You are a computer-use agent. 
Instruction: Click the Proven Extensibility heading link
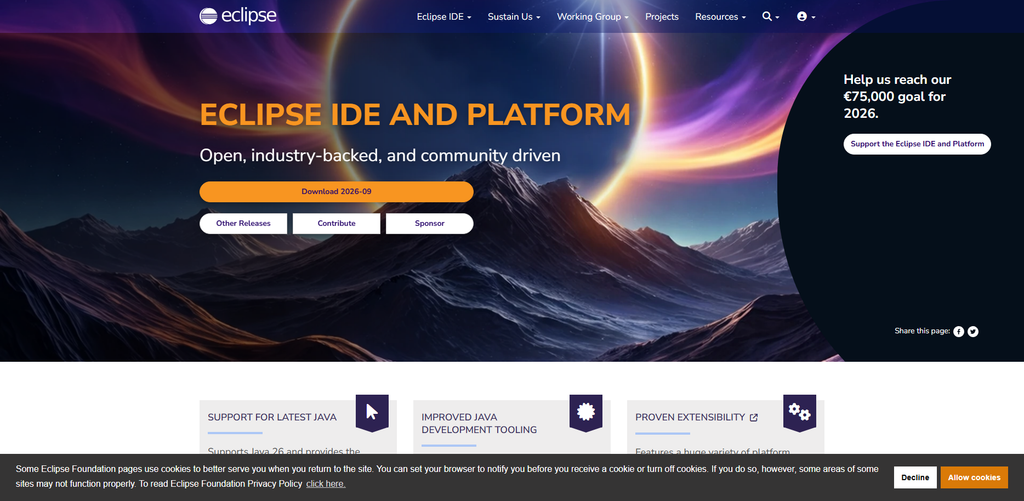[x=696, y=417]
